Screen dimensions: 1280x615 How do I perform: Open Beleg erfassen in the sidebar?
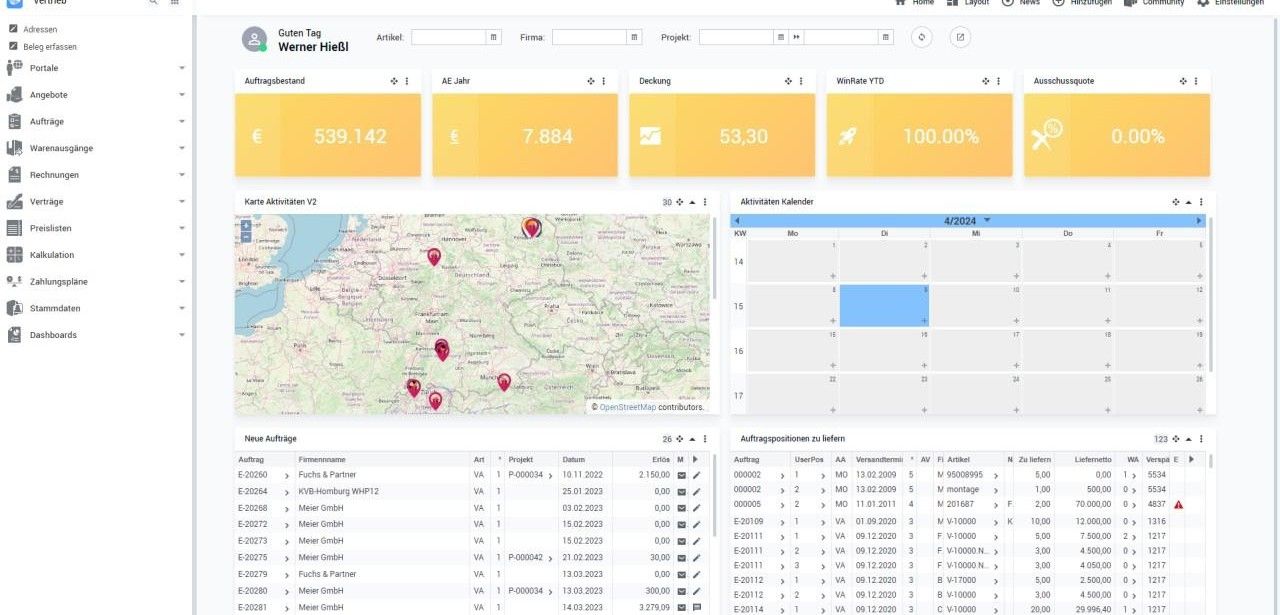(50, 46)
